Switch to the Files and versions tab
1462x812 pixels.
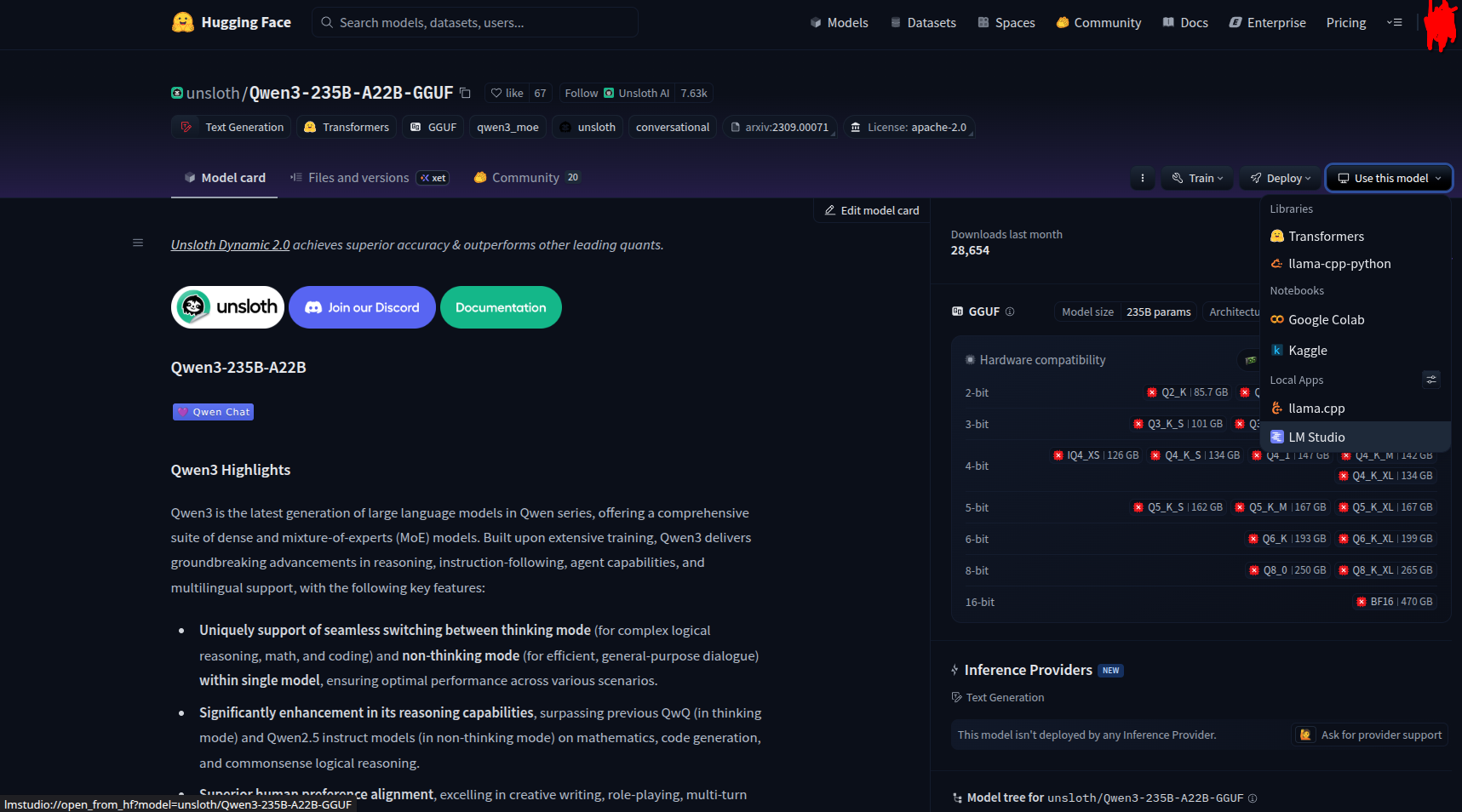(369, 178)
